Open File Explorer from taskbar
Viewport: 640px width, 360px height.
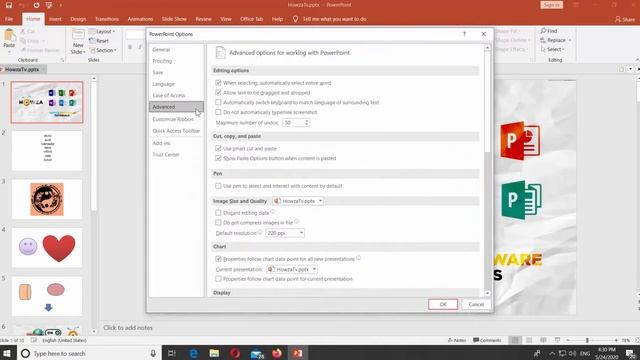214,353
